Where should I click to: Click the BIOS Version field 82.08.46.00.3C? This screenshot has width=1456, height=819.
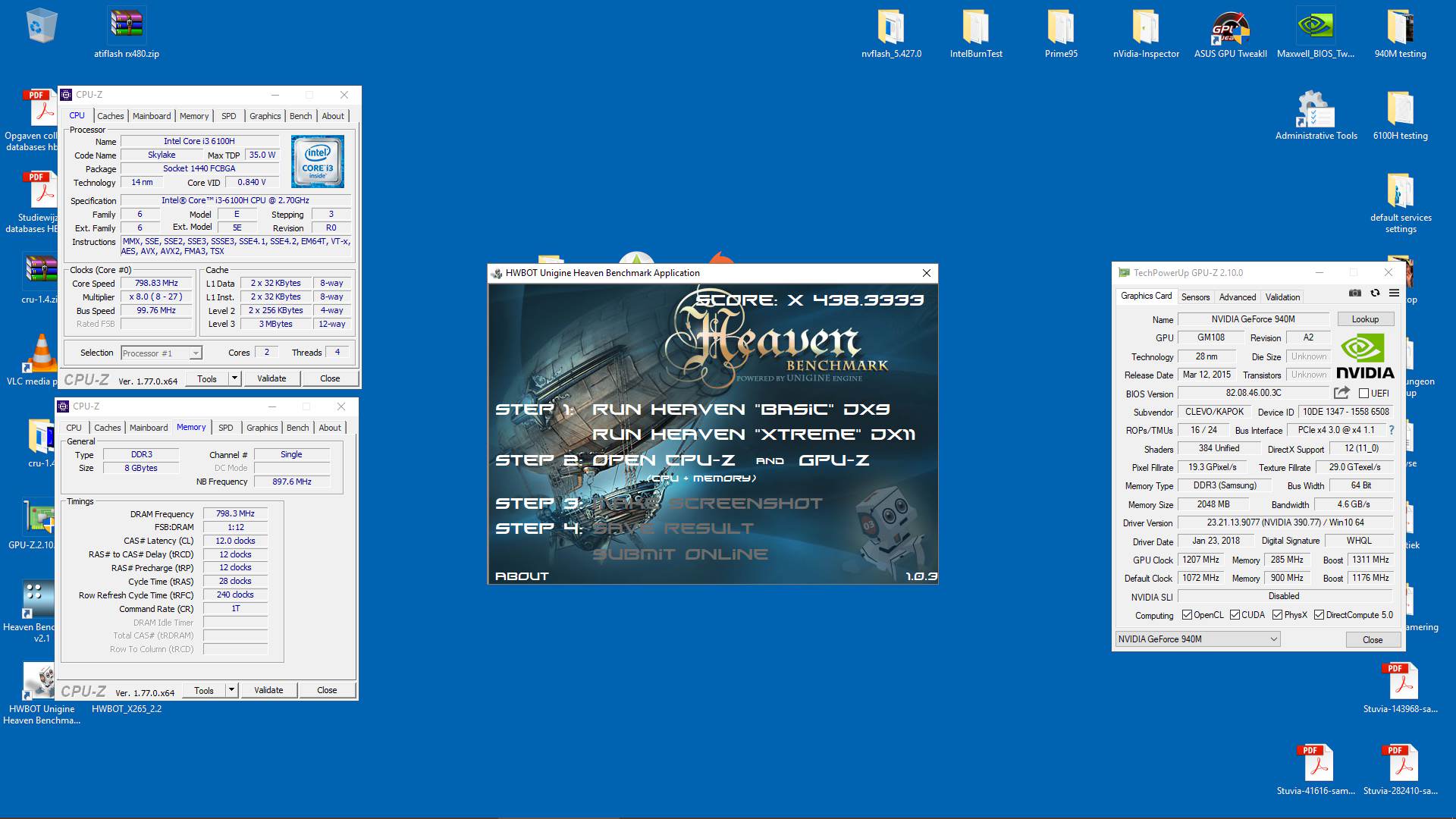pos(1254,394)
